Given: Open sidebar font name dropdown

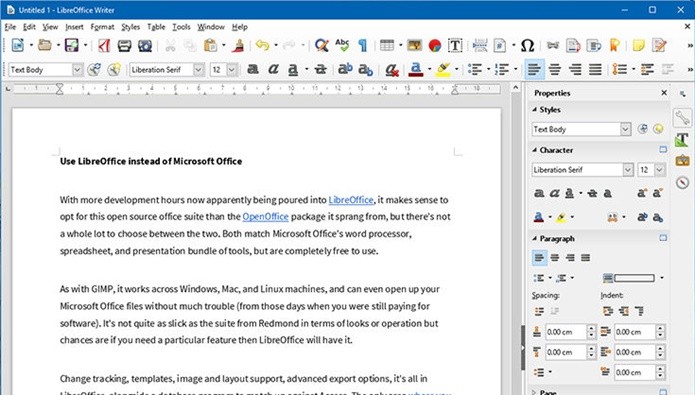Looking at the screenshot, I should 628,170.
